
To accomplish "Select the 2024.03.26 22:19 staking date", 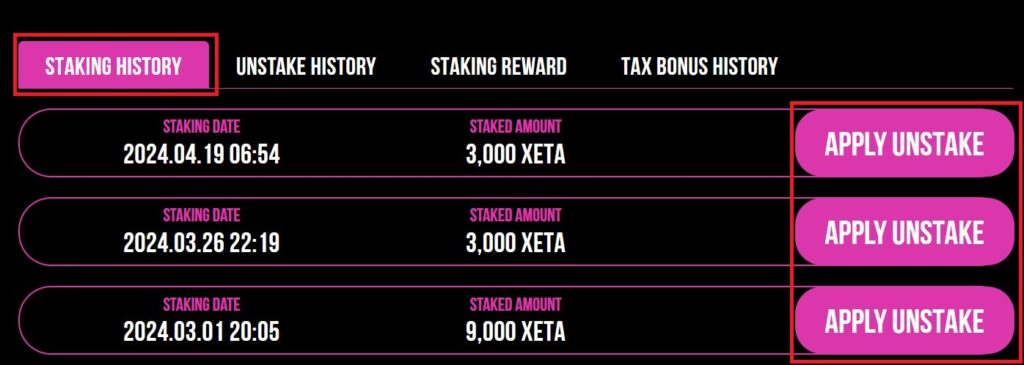I will [x=201, y=244].
